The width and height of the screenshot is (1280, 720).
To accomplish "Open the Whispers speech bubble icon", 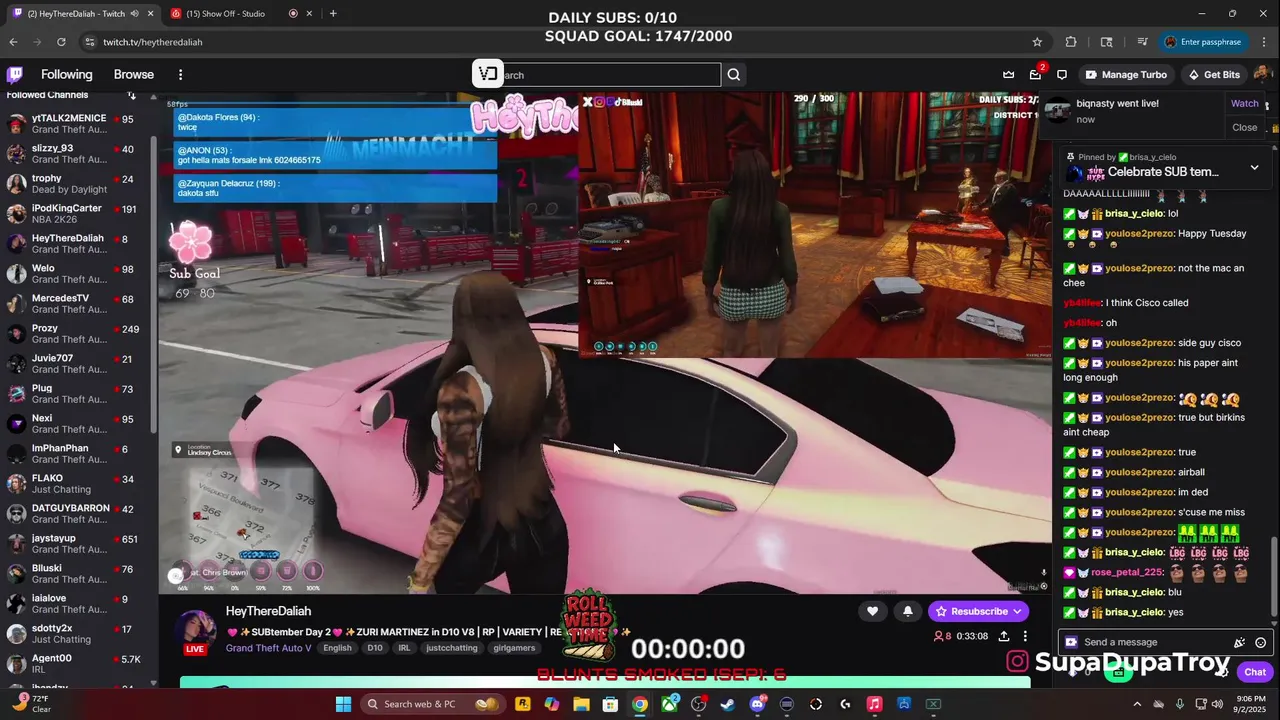I will (1062, 75).
